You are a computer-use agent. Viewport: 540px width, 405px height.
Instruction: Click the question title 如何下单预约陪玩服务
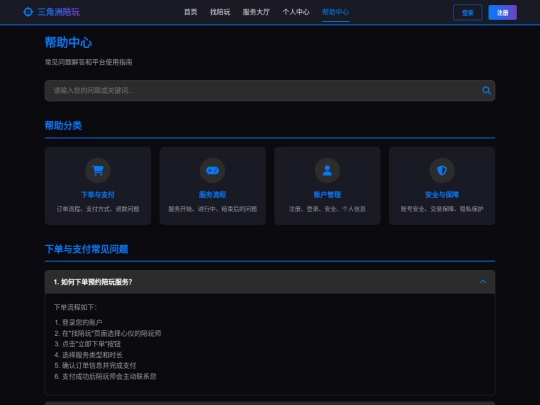(93, 282)
